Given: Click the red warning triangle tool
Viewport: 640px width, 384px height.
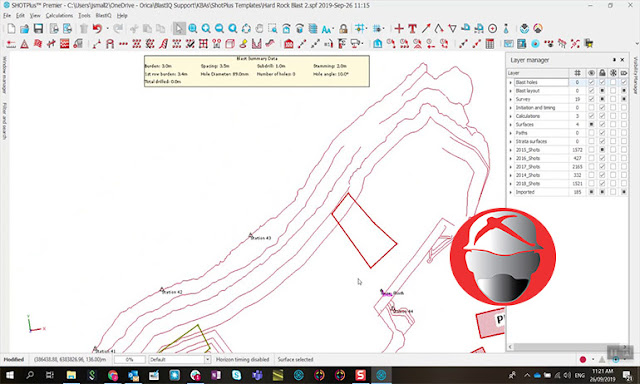Looking at the screenshot, I should coord(24,44).
